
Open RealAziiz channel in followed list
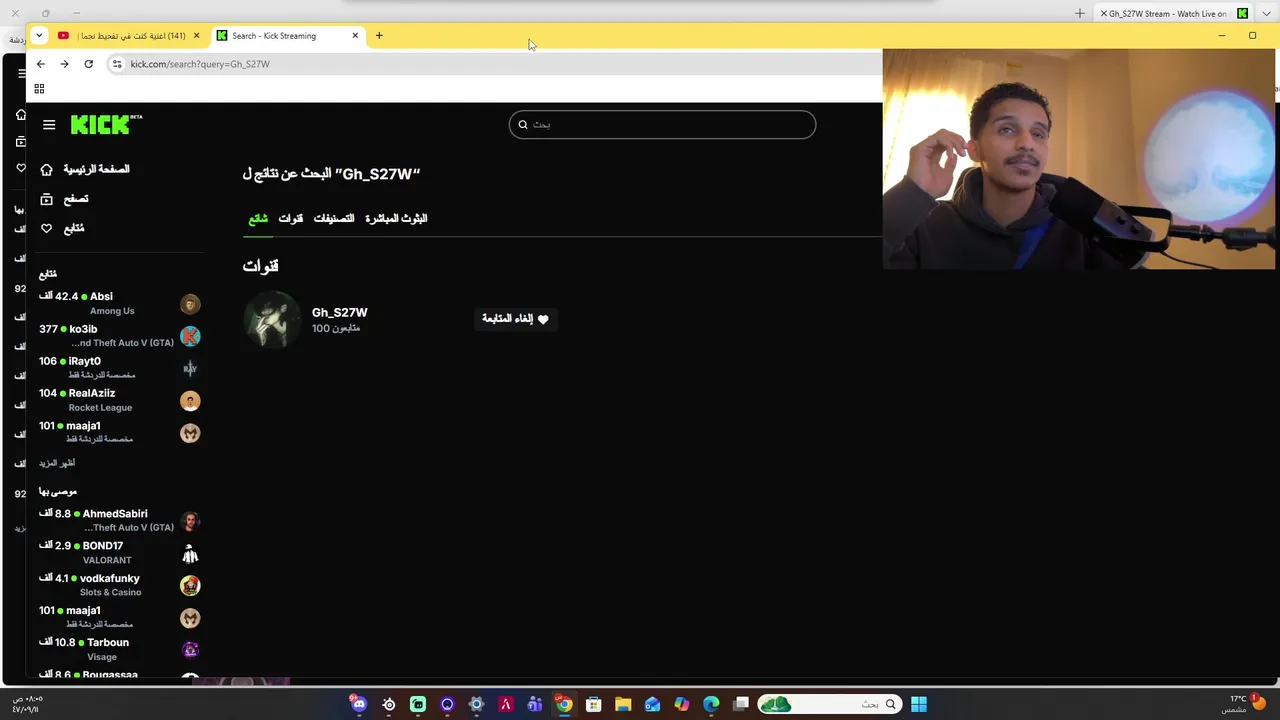(120, 400)
